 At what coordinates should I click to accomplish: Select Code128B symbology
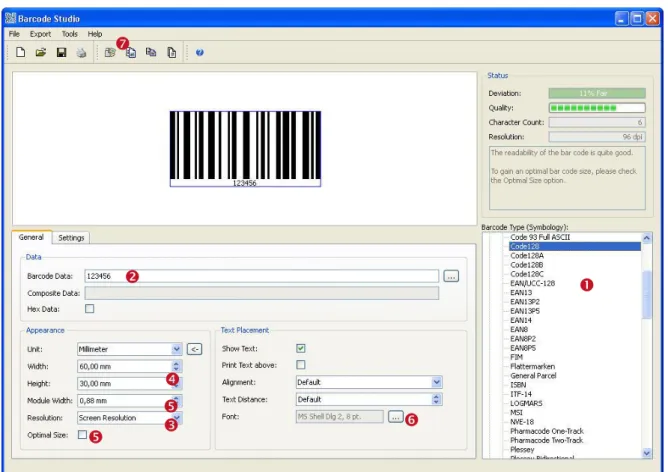527,265
